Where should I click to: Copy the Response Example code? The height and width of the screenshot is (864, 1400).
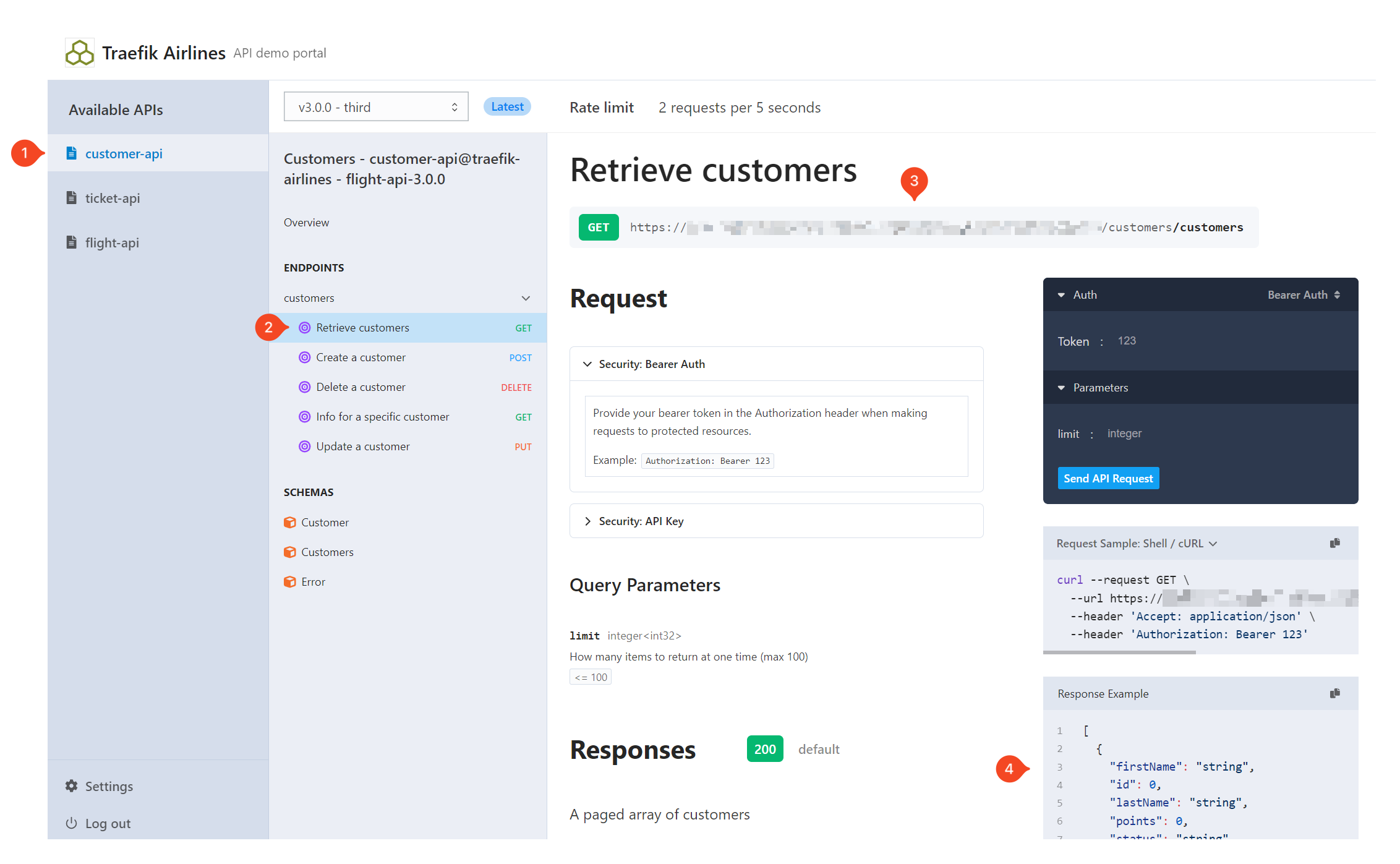[1334, 693]
